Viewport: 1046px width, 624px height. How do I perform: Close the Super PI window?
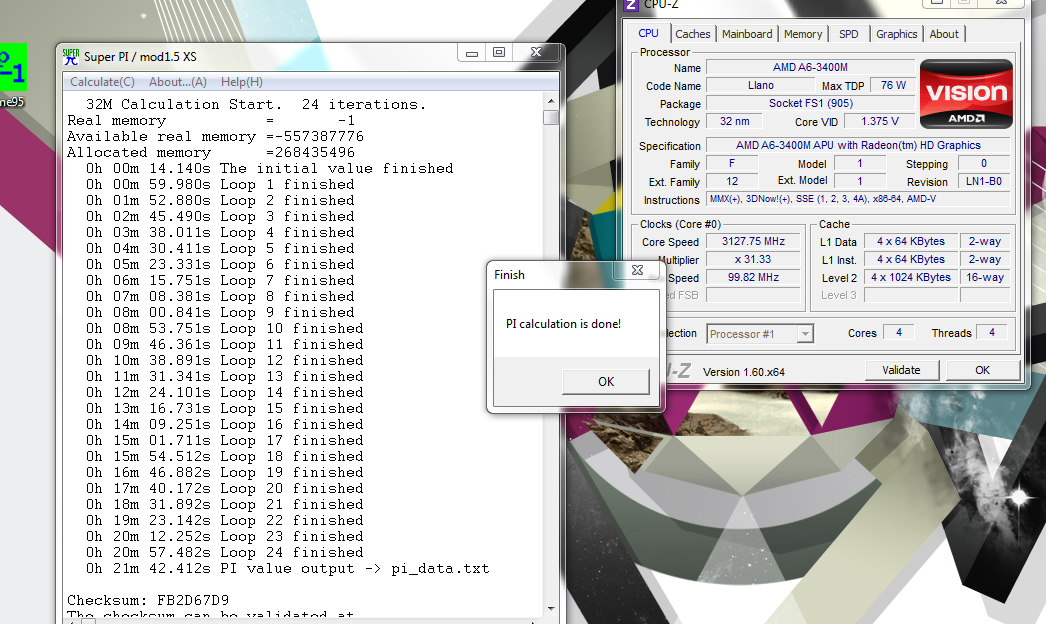(536, 53)
